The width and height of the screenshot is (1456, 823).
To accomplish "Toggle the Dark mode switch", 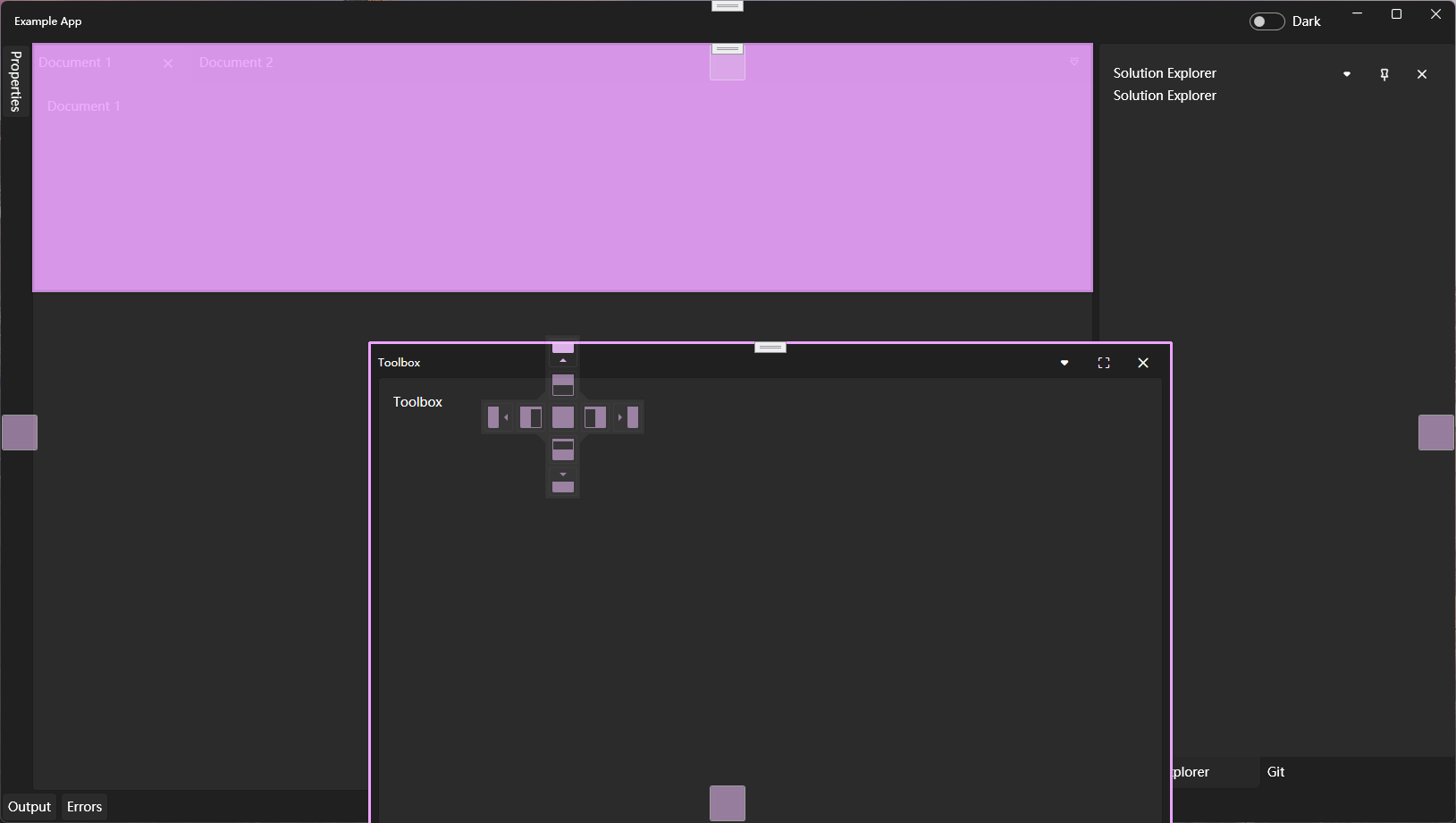I will pyautogui.click(x=1267, y=21).
